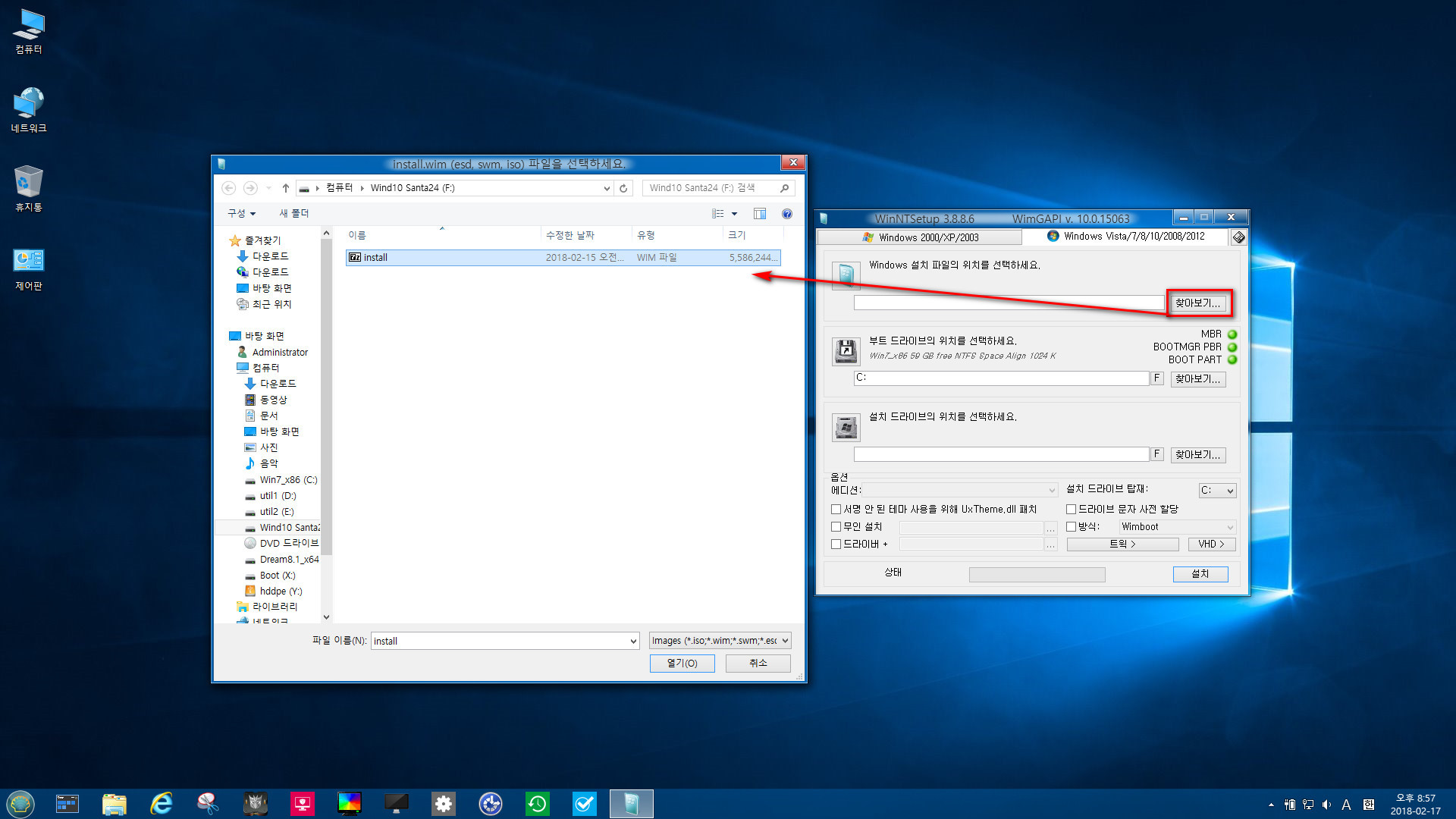Click the install status progress bar
This screenshot has height=819, width=1456.
coord(1037,575)
